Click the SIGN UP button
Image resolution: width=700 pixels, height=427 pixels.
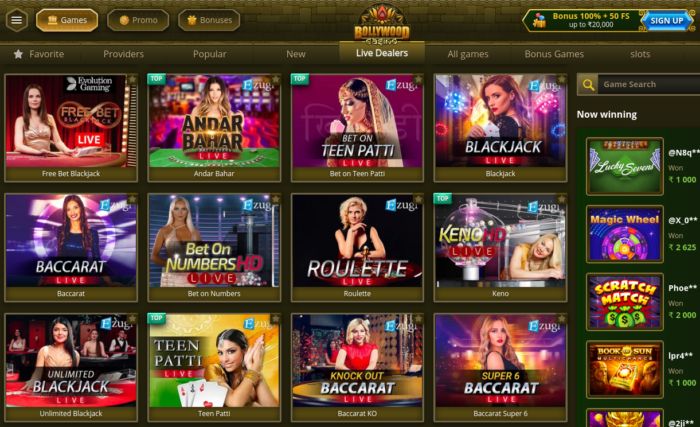pos(667,21)
